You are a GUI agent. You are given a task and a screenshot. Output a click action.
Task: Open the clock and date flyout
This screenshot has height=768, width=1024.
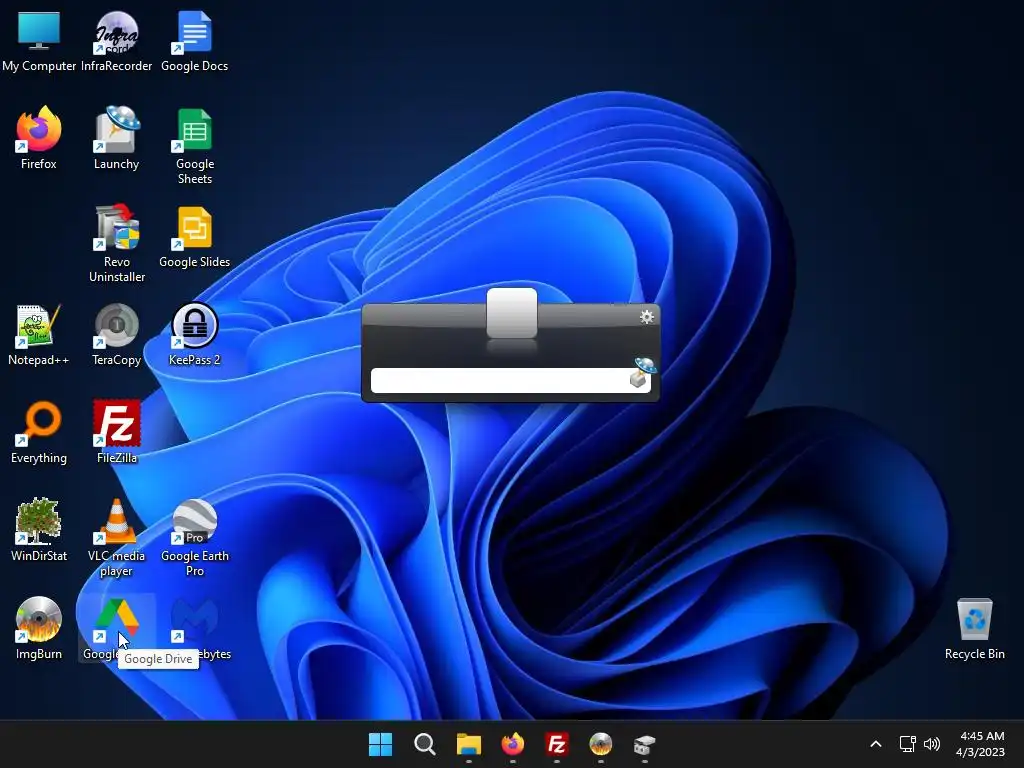click(980, 744)
